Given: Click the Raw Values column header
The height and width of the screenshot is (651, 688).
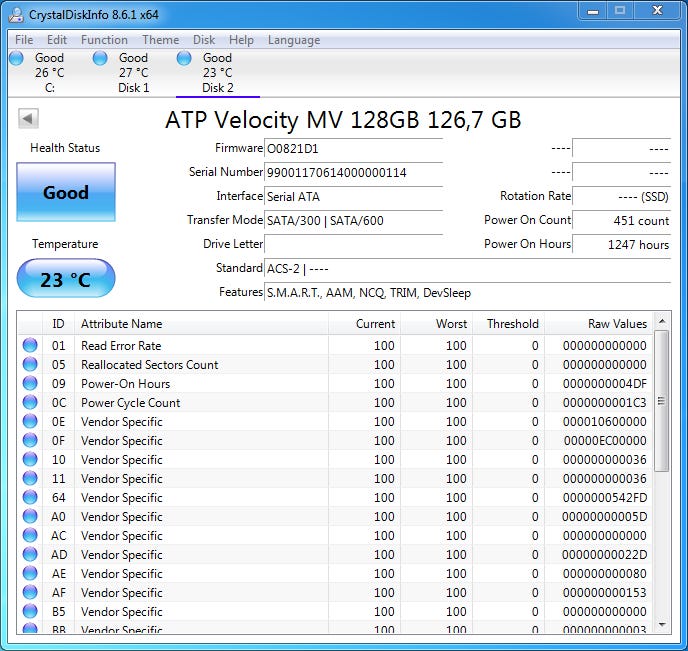Looking at the screenshot, I should coord(598,324).
